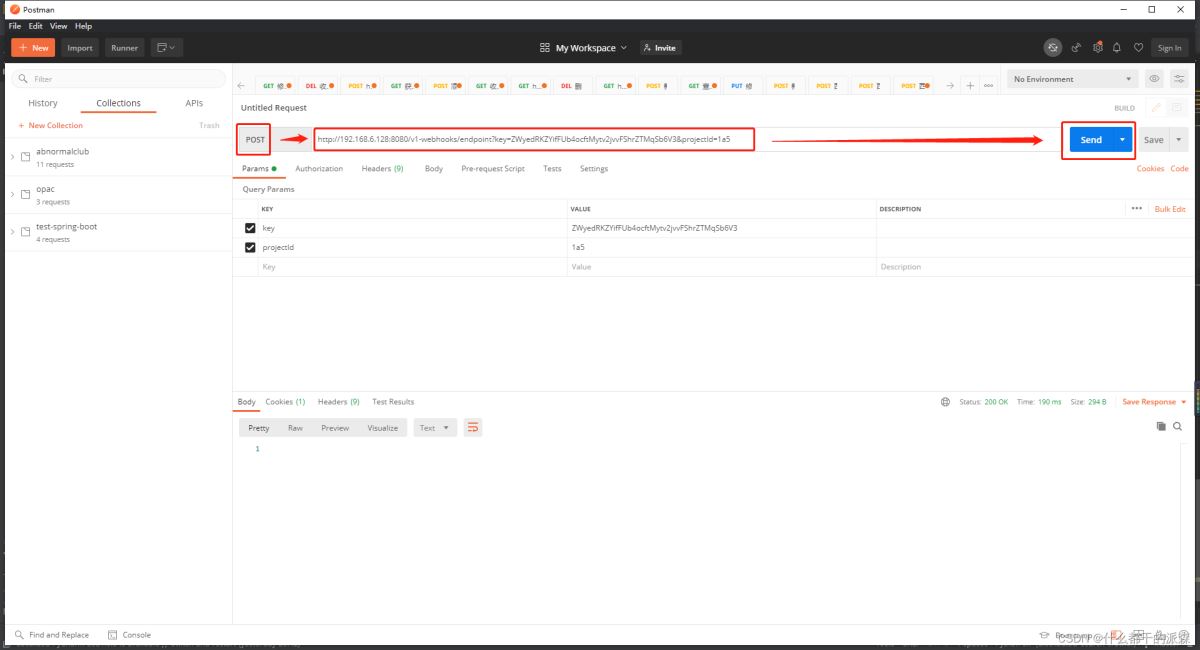The width and height of the screenshot is (1200, 650).
Task: Open the response Cookies (1) tab
Action: [285, 402]
